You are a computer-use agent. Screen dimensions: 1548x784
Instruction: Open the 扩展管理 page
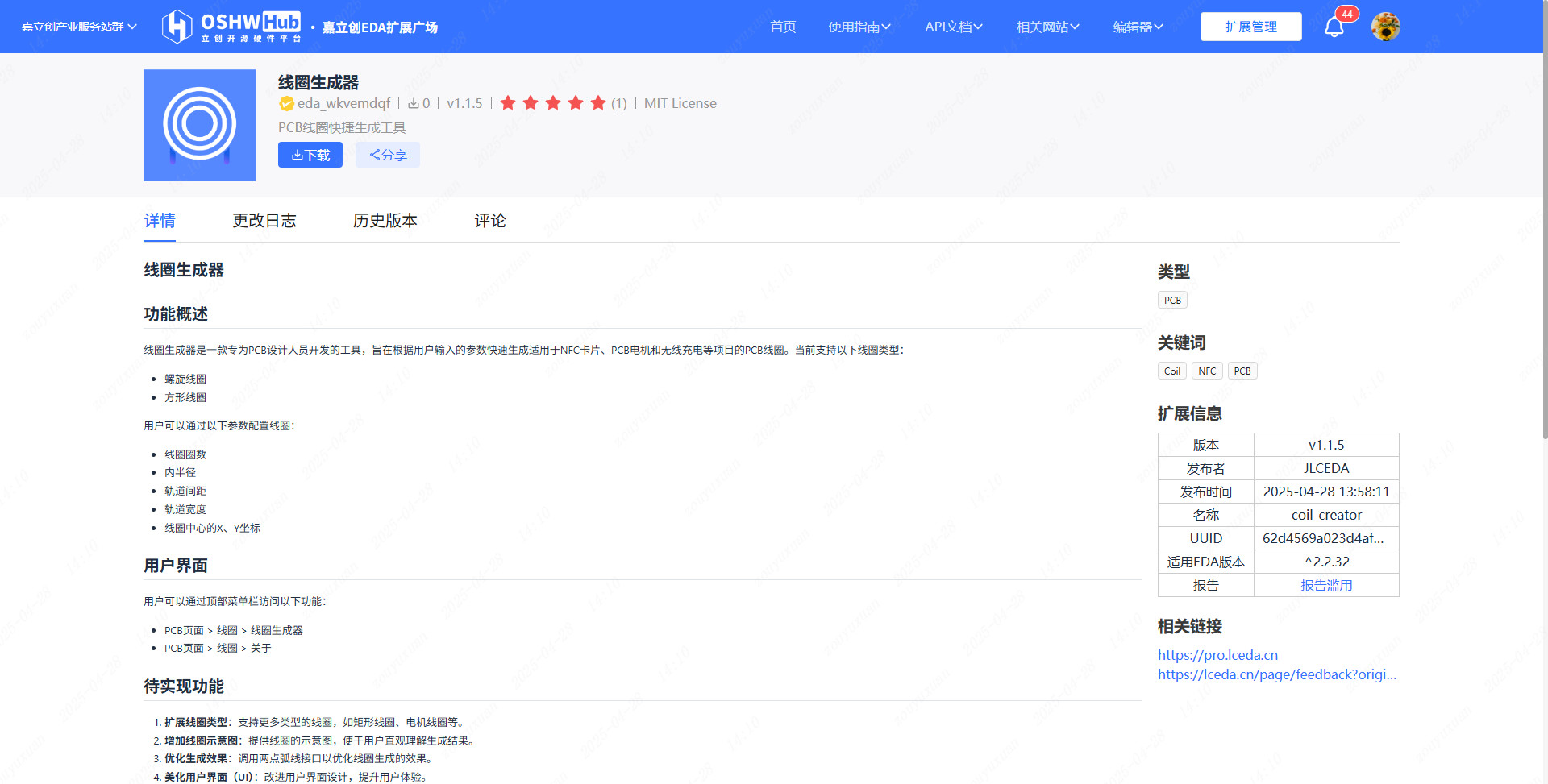pyautogui.click(x=1250, y=27)
